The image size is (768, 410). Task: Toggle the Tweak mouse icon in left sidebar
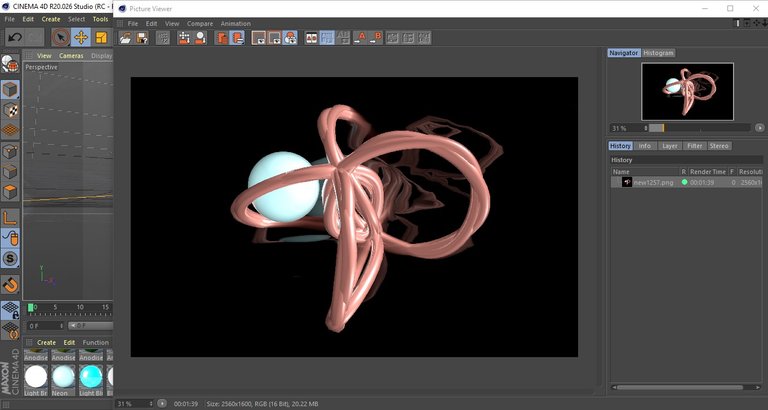click(10, 238)
